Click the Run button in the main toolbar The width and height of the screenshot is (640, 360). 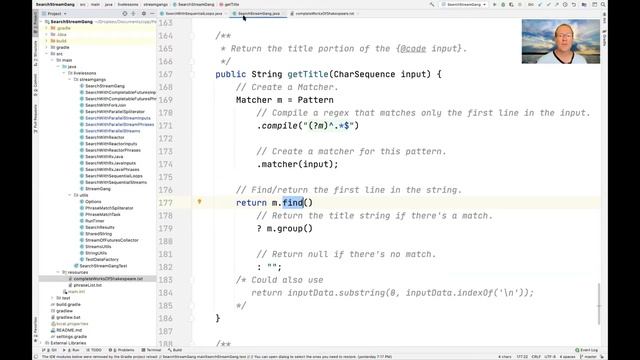494,4
